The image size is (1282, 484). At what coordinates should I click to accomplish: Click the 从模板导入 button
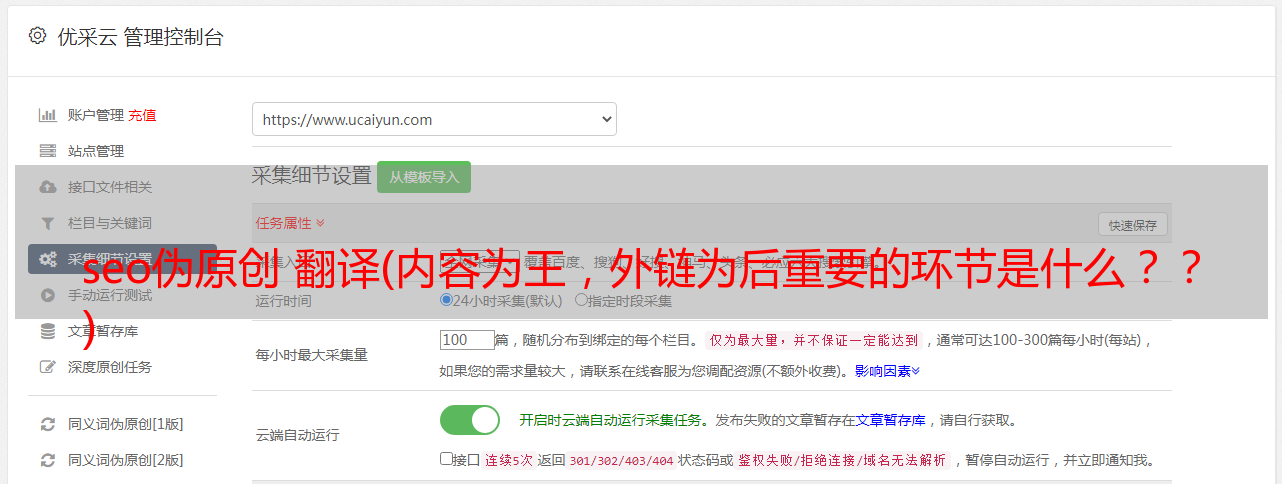point(424,177)
